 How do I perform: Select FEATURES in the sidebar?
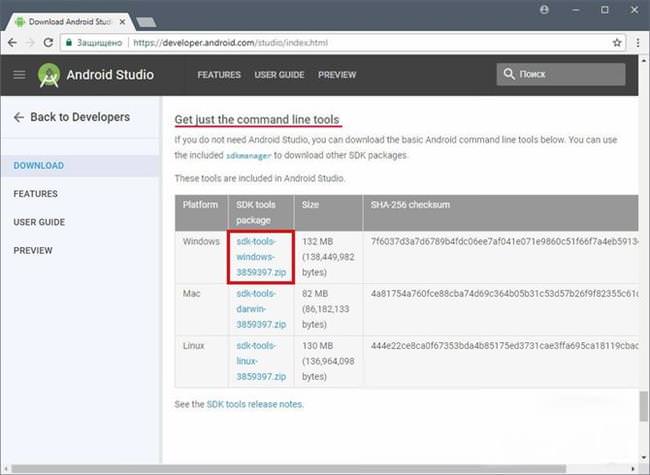tap(35, 194)
